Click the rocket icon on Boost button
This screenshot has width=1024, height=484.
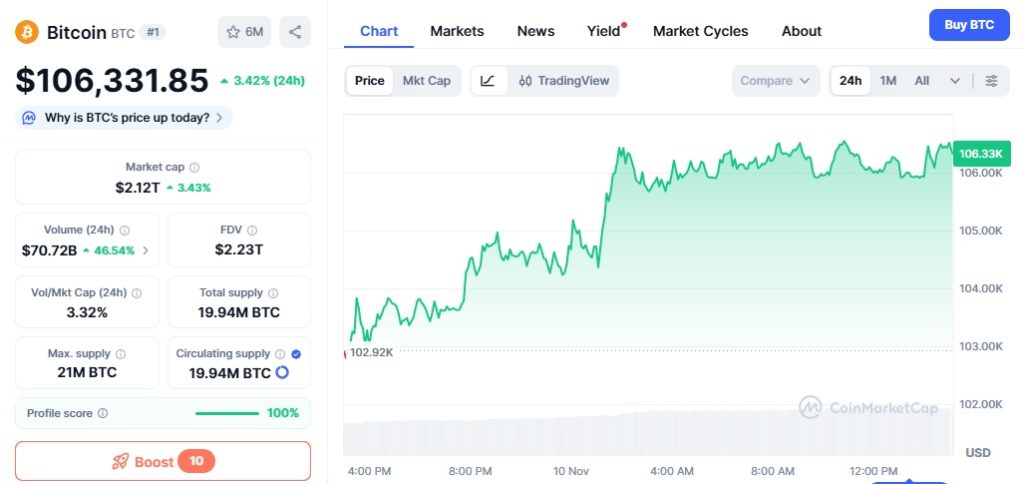pos(120,462)
